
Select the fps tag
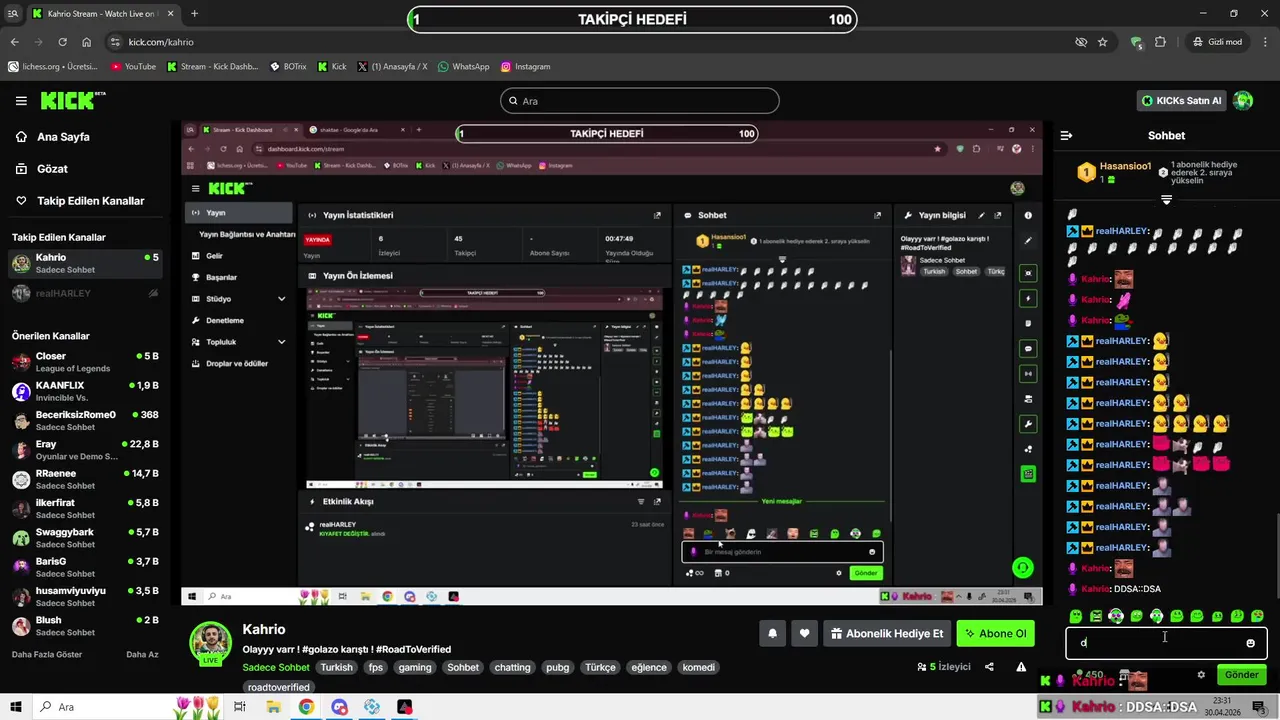375,667
